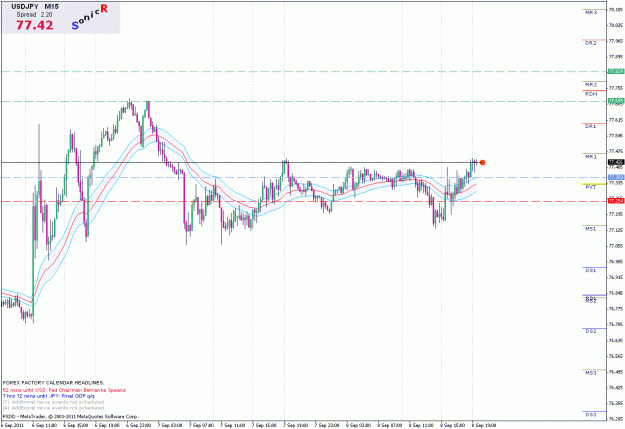Image resolution: width=625 pixels, height=429 pixels.
Task: Click the DS2 pivot level label
Action: (x=591, y=331)
